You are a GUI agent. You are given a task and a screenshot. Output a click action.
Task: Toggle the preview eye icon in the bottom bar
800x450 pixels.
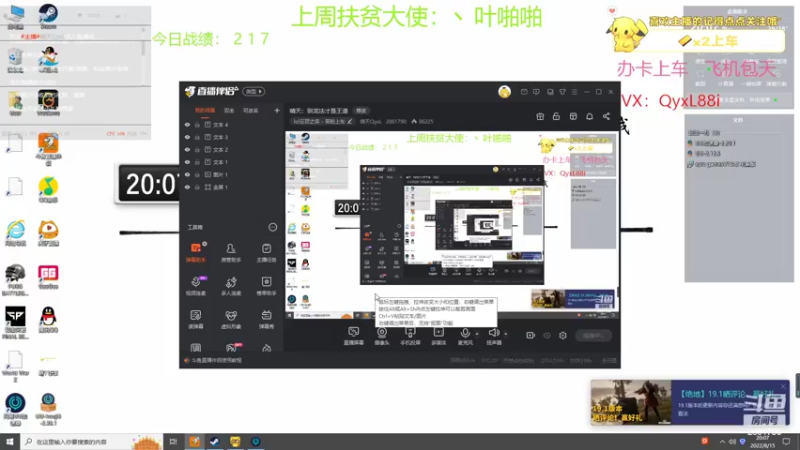pos(547,335)
